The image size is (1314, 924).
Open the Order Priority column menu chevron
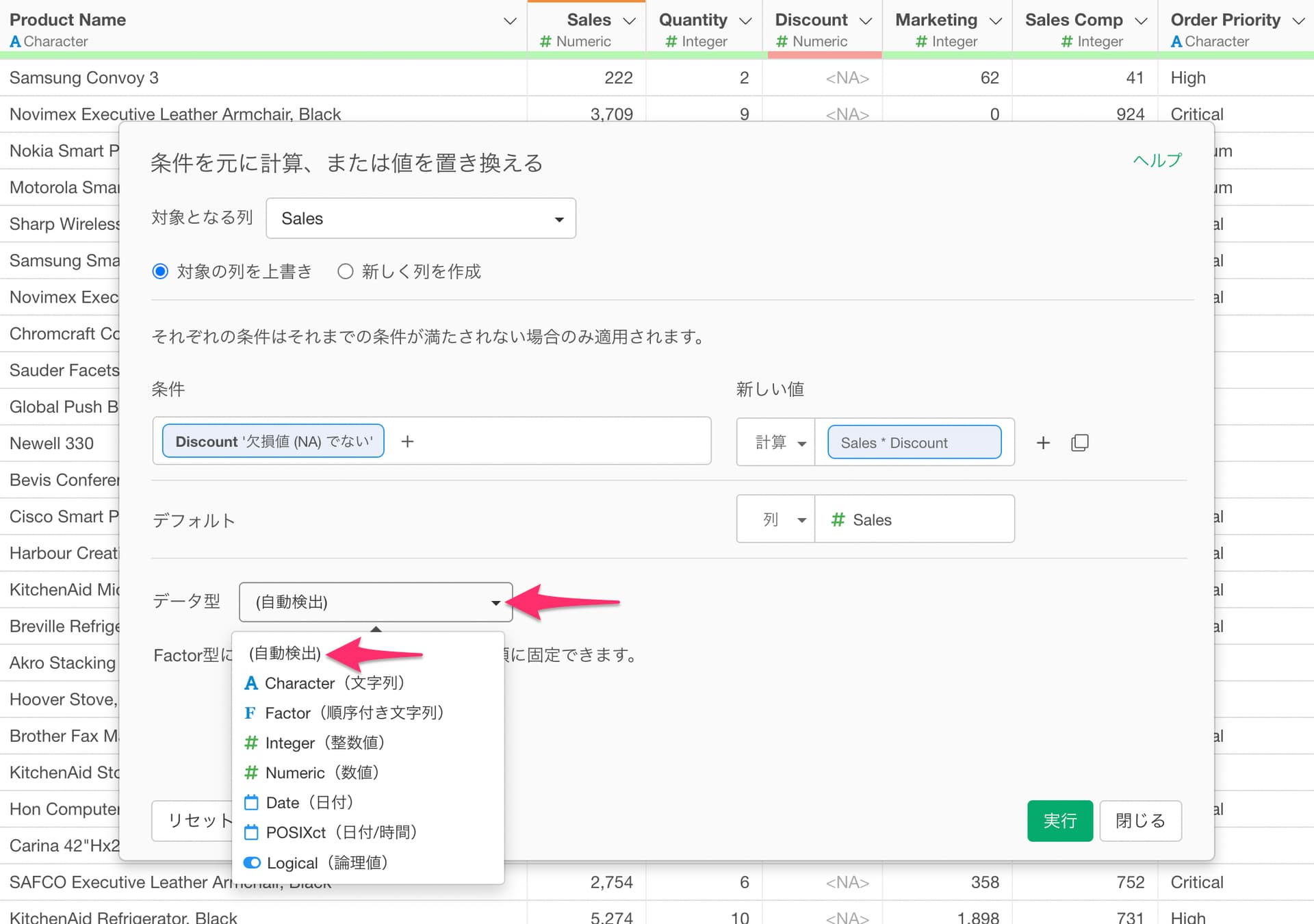tap(1298, 21)
